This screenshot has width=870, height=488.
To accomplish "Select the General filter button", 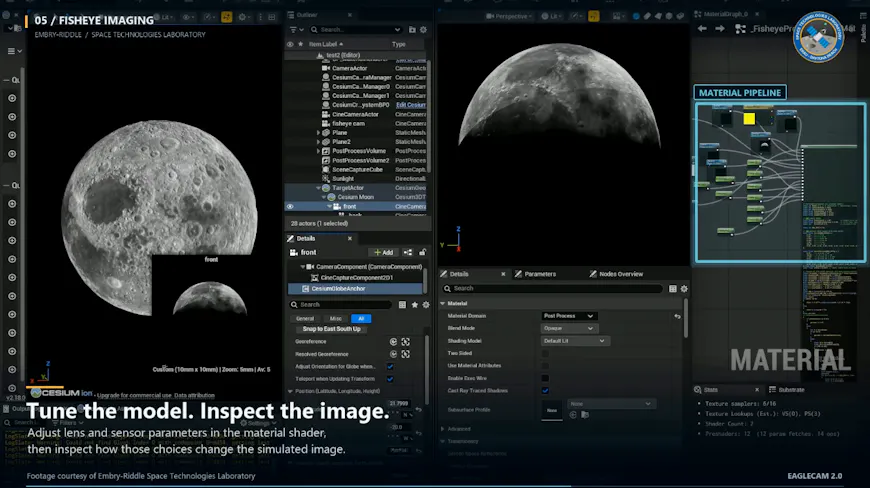I will (305, 319).
